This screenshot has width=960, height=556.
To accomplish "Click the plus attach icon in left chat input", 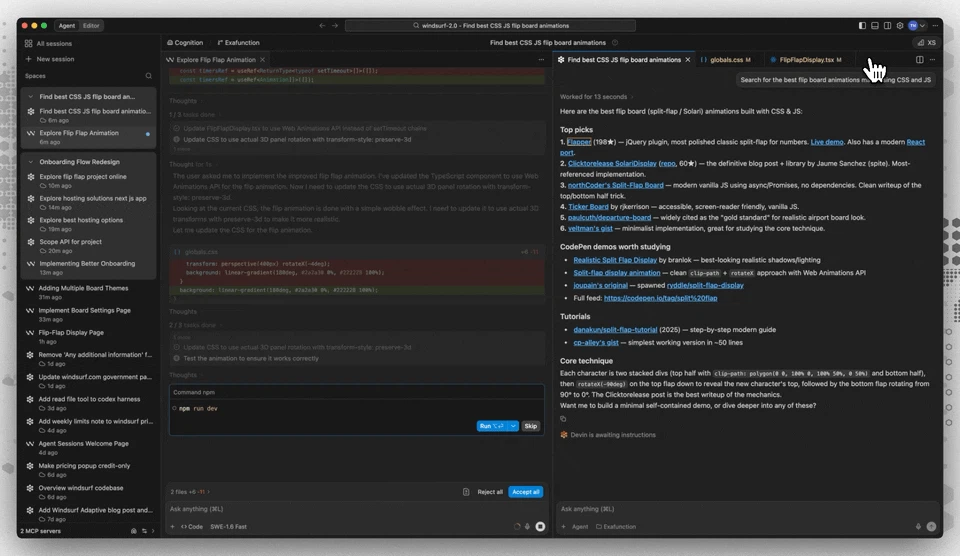I will point(173,527).
